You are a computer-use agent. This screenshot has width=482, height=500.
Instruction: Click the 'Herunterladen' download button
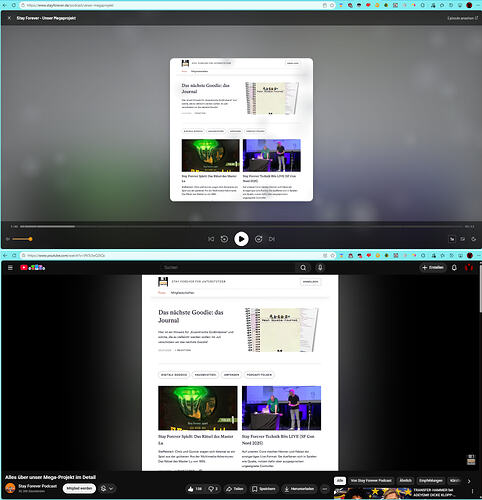tap(299, 489)
